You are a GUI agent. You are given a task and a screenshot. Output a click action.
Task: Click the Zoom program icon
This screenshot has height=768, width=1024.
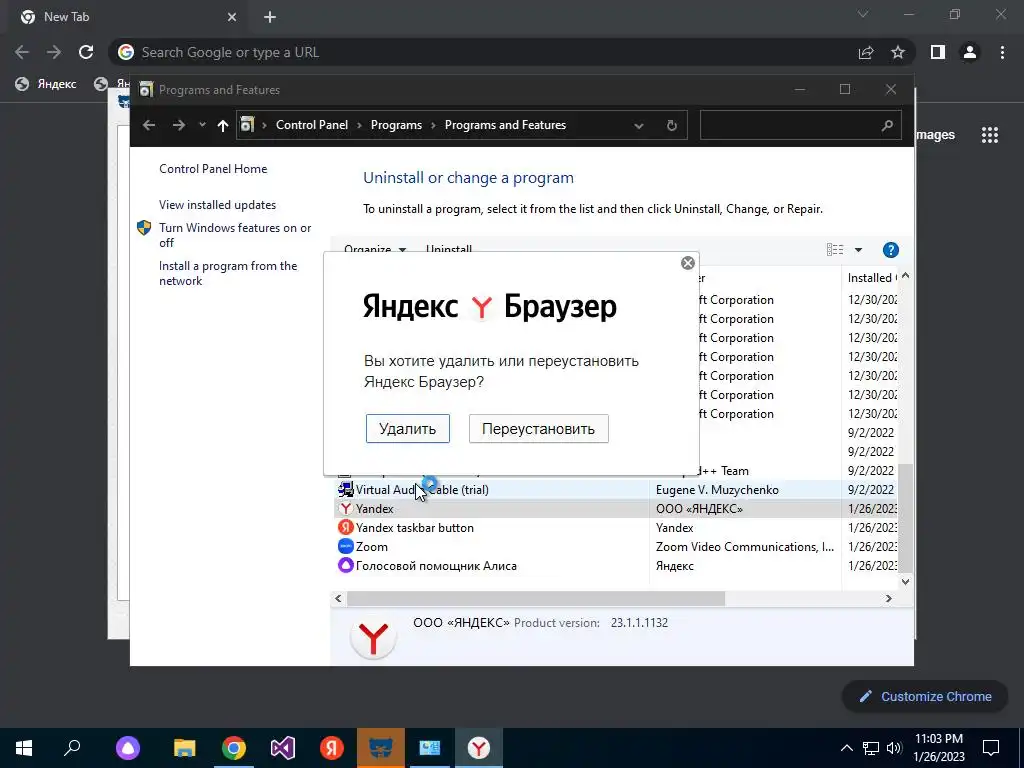345,546
